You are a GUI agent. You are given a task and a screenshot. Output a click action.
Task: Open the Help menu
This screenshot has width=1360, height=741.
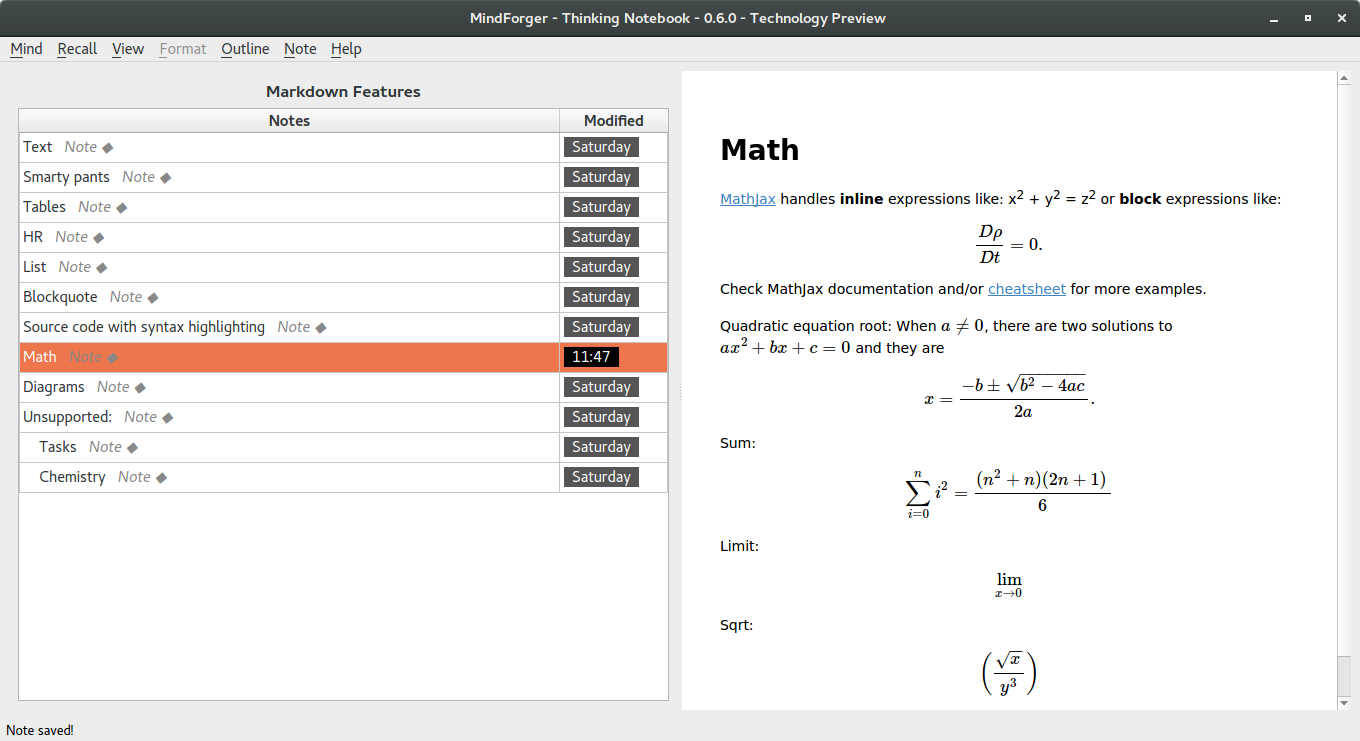346,49
